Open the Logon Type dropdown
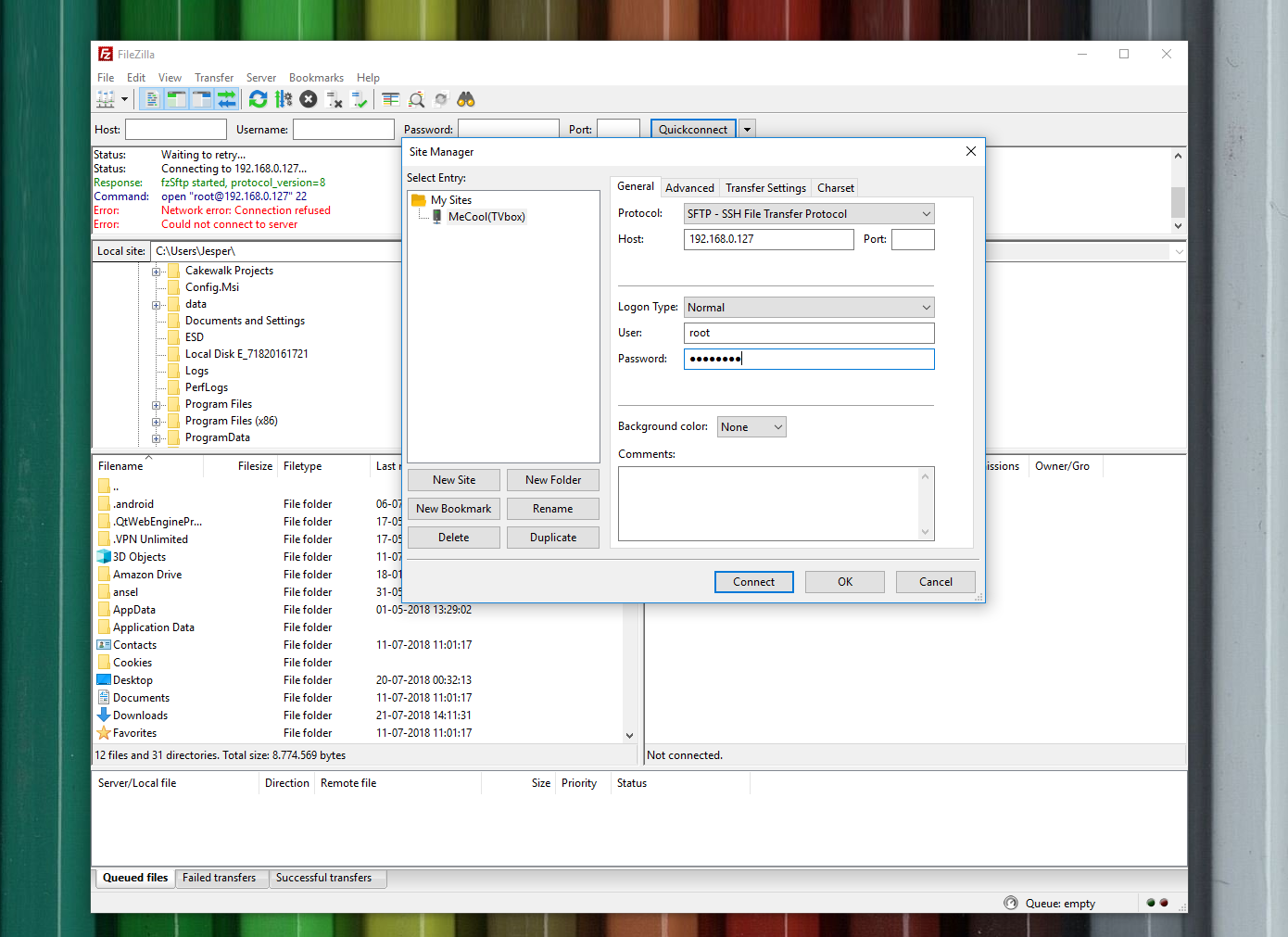The width and height of the screenshot is (1288, 937). click(809, 308)
